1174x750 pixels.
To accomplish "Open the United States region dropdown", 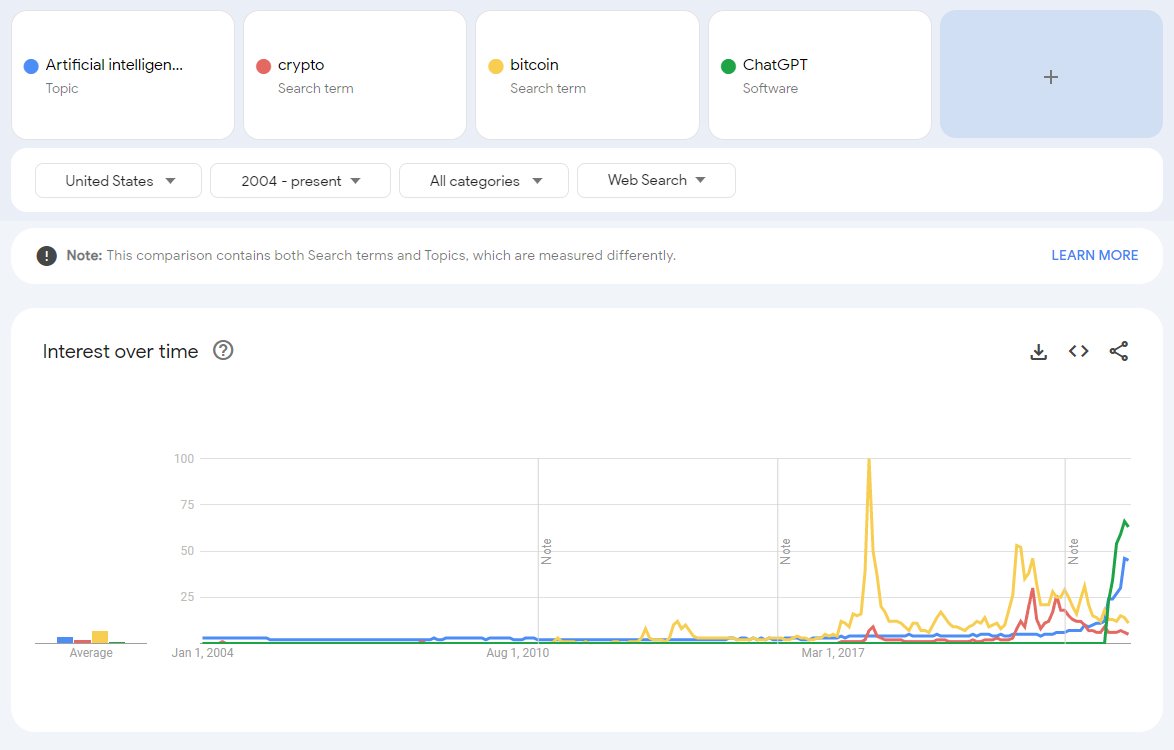I will pyautogui.click(x=118, y=180).
